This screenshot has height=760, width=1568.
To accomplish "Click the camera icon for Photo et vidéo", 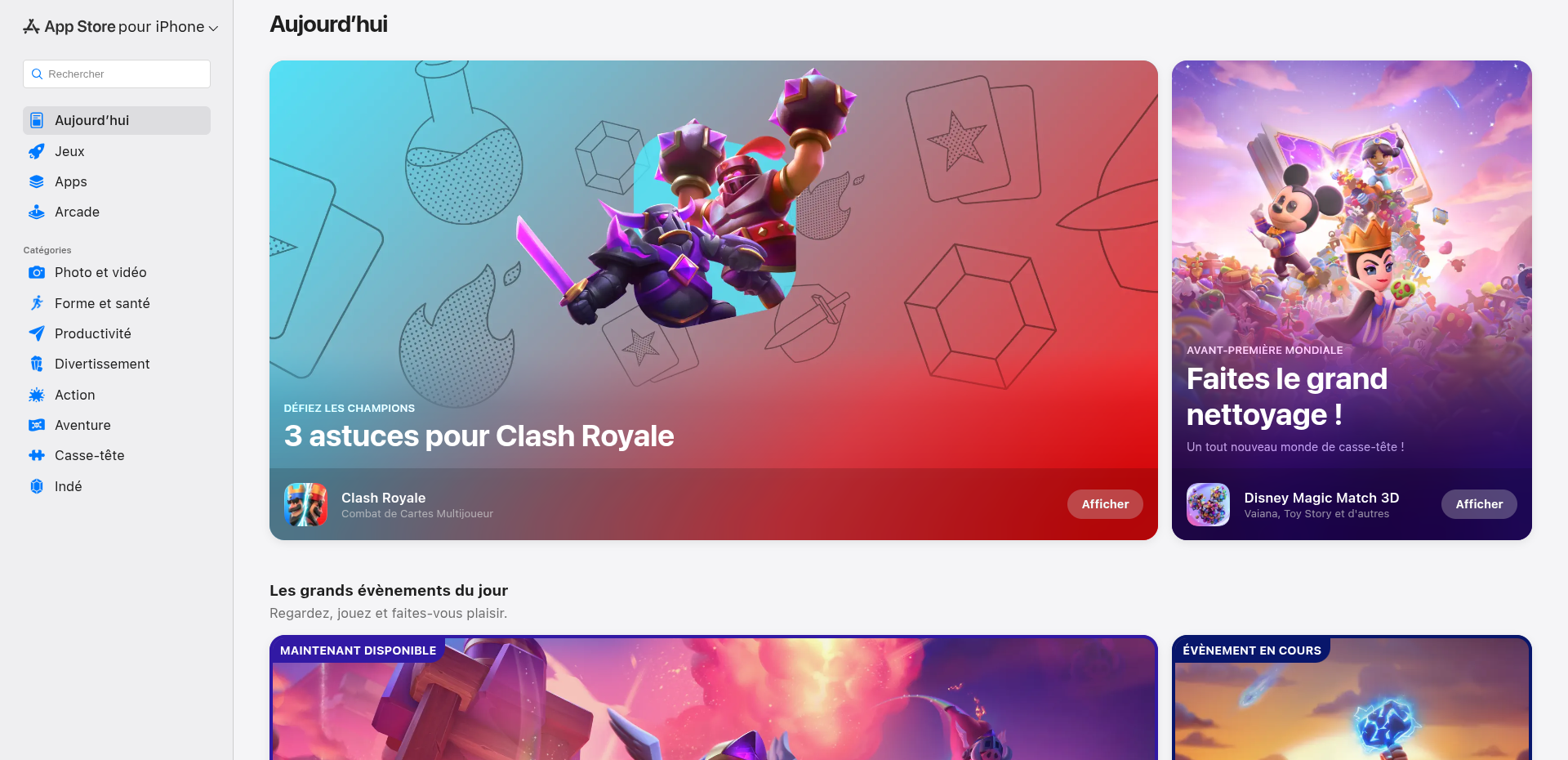I will pos(37,272).
